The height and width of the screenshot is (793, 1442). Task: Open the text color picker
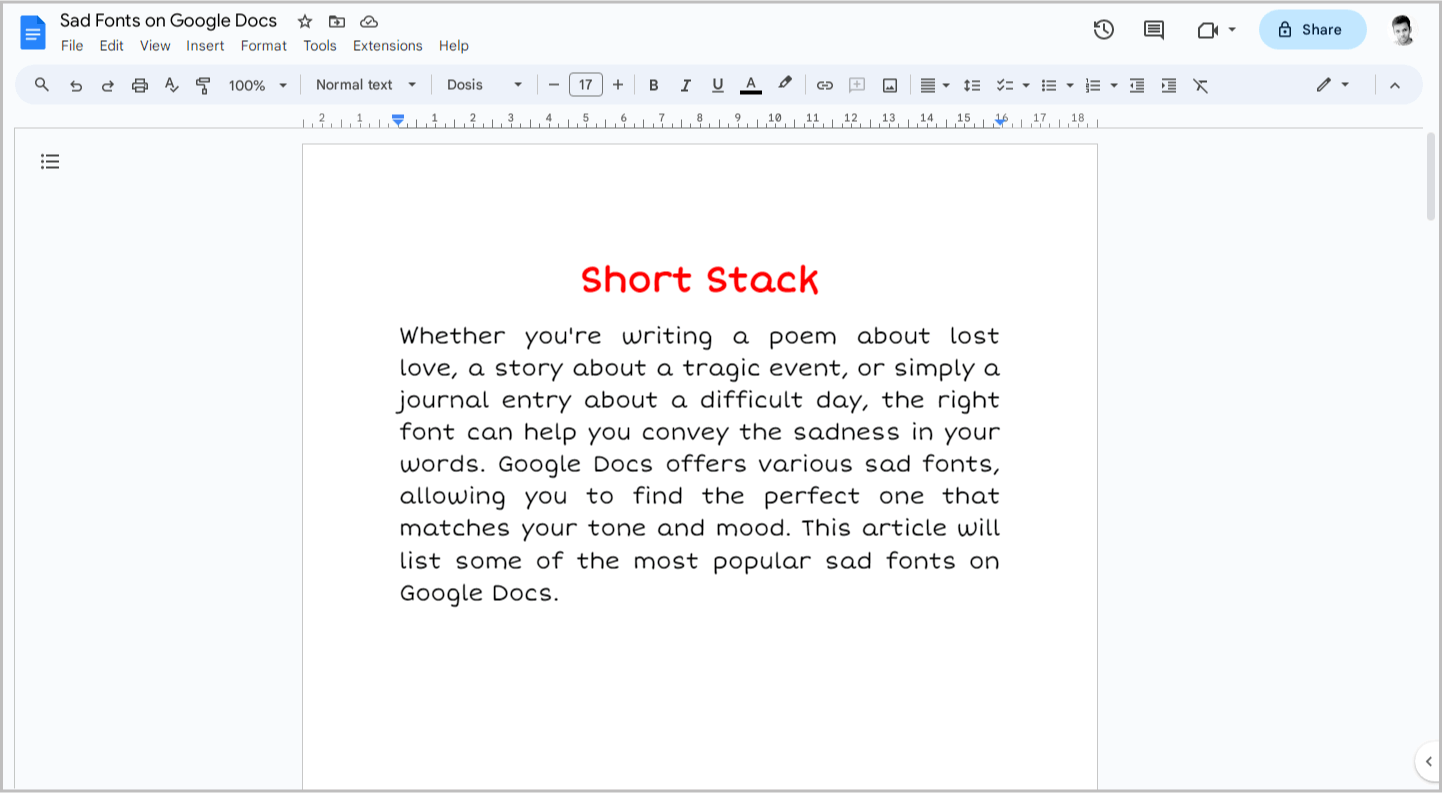click(x=751, y=86)
